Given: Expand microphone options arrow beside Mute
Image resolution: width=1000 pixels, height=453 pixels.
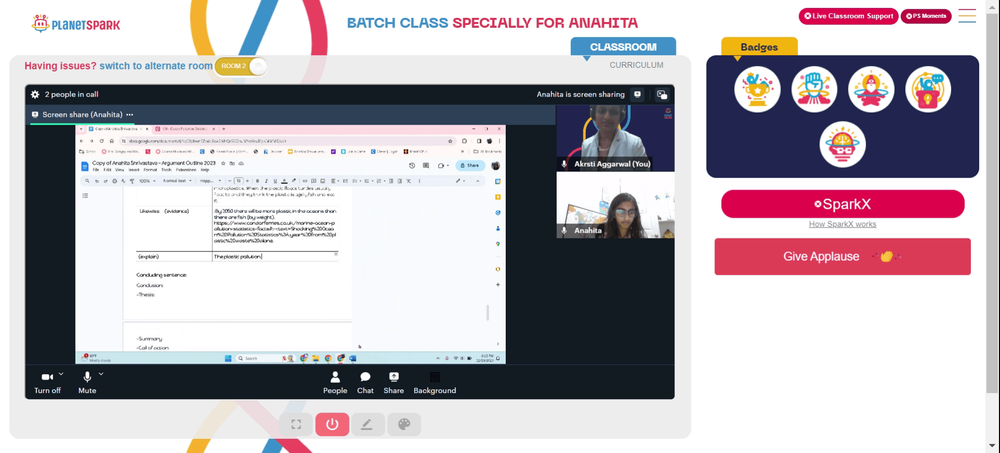Looking at the screenshot, I should click(101, 373).
